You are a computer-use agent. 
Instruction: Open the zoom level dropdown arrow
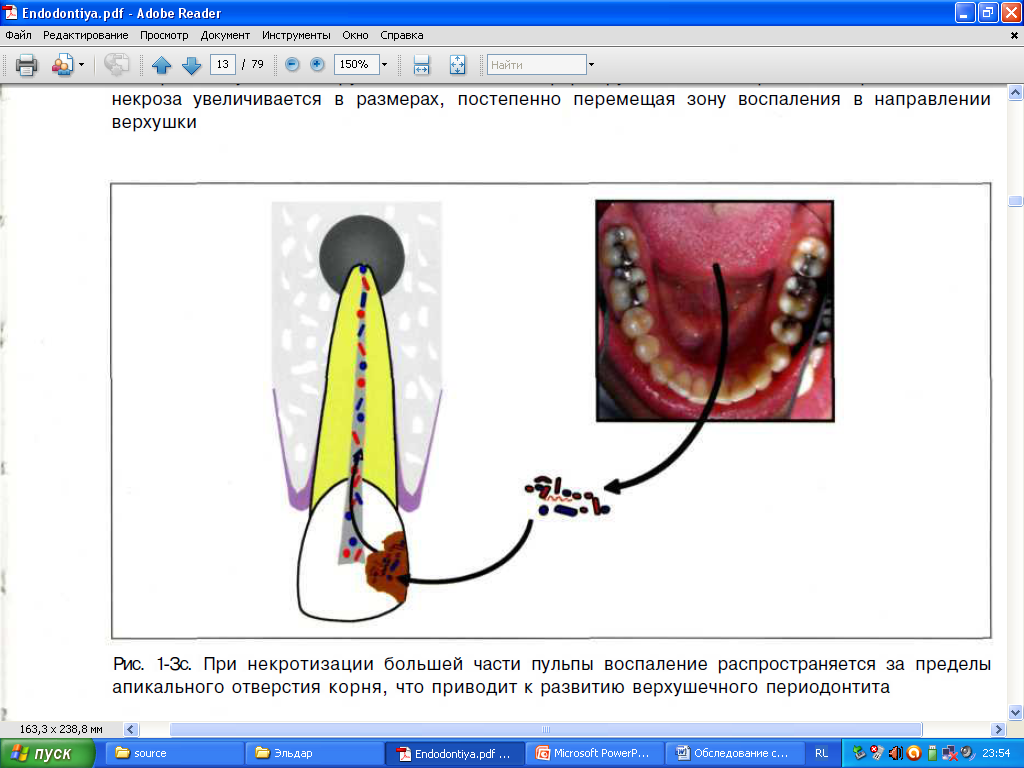pyautogui.click(x=384, y=64)
